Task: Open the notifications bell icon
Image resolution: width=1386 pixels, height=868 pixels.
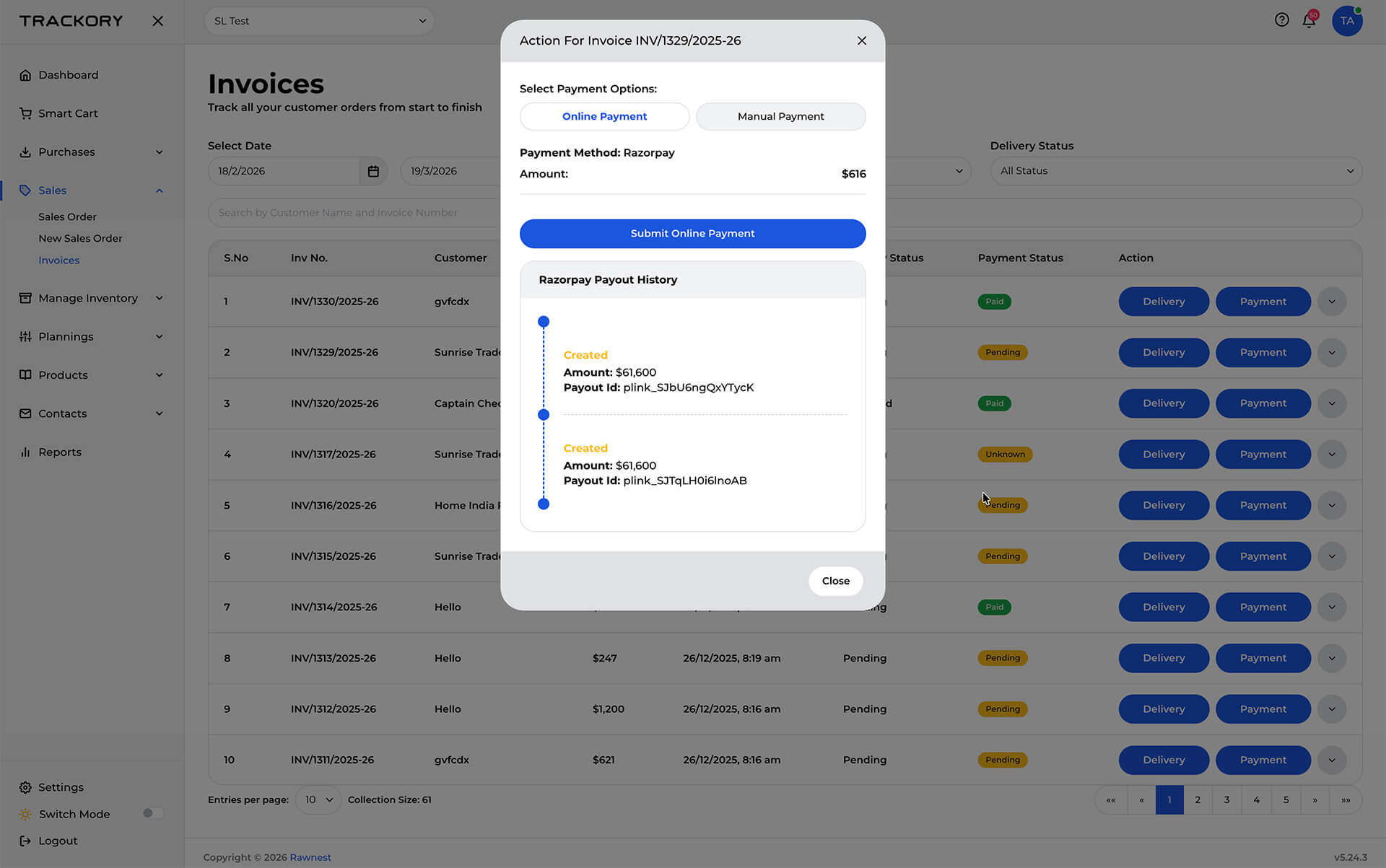Action: point(1309,21)
